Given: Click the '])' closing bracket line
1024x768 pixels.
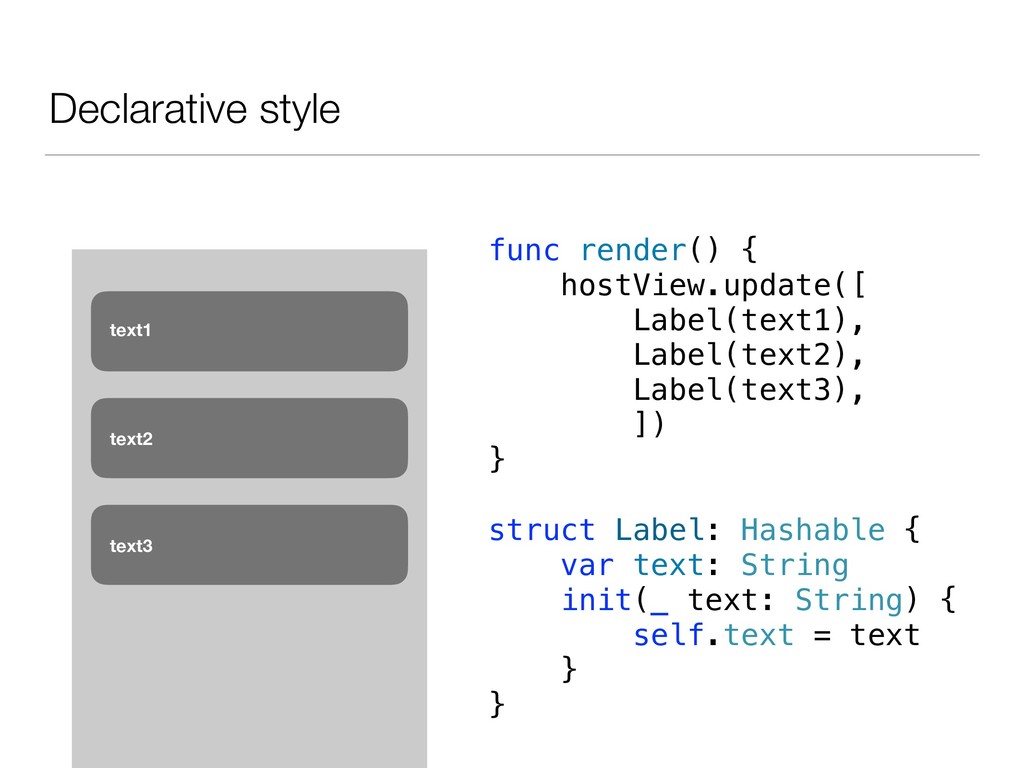Looking at the screenshot, I should [649, 424].
